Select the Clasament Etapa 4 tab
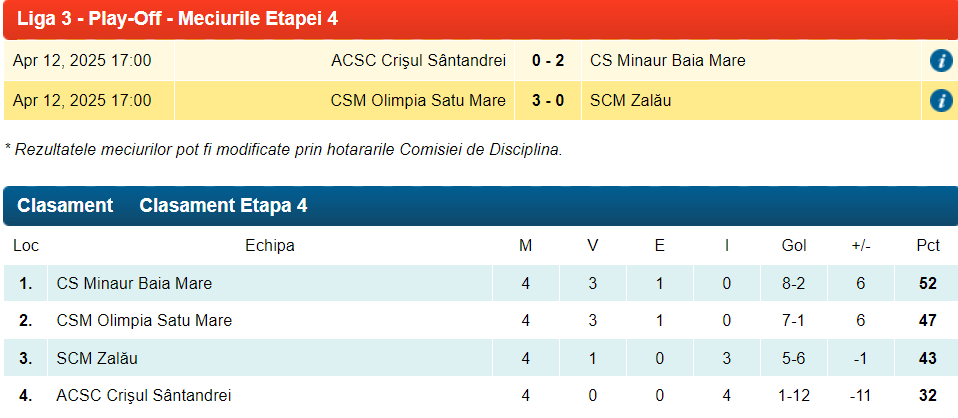Screen dimensions: 958x418 click(223, 206)
